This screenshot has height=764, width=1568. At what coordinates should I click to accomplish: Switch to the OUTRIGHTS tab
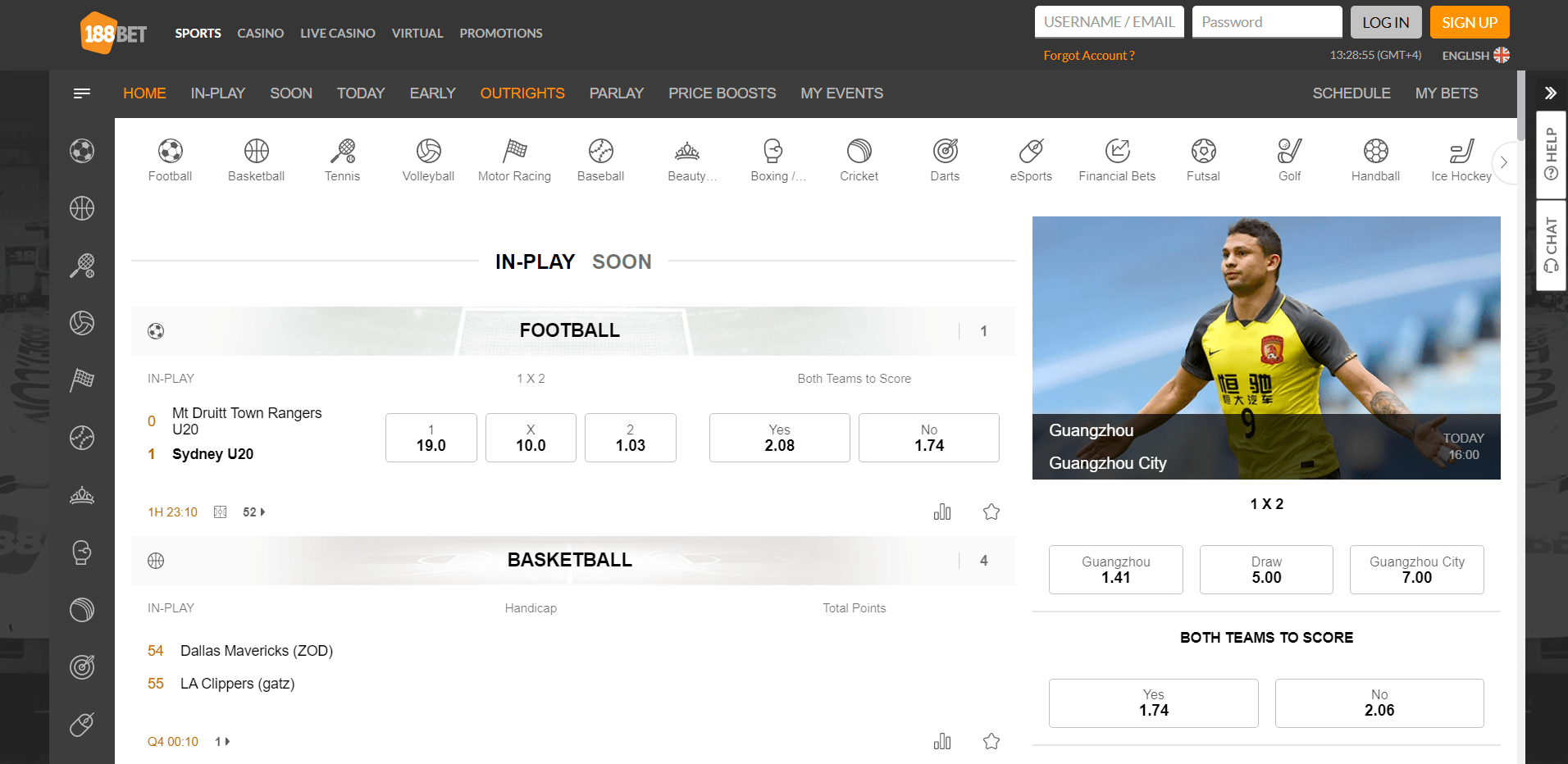pyautogui.click(x=522, y=93)
